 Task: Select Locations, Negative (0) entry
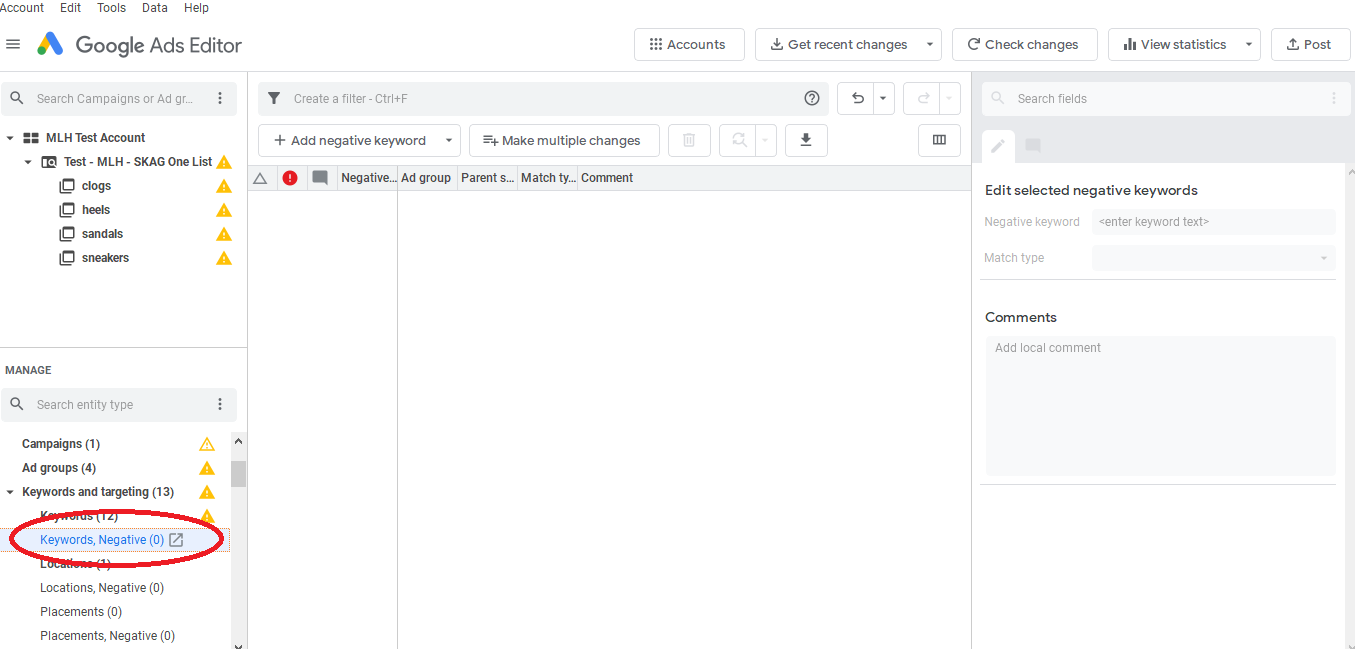(x=102, y=588)
